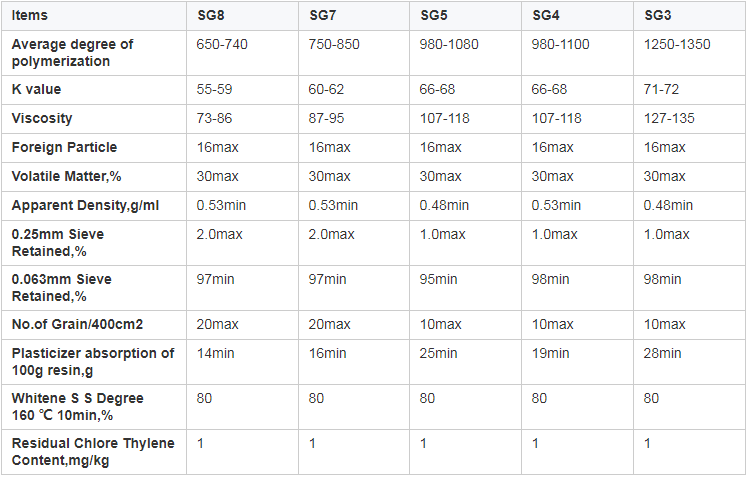Select the SG4 column header
This screenshot has height=481, width=748.
click(x=547, y=16)
